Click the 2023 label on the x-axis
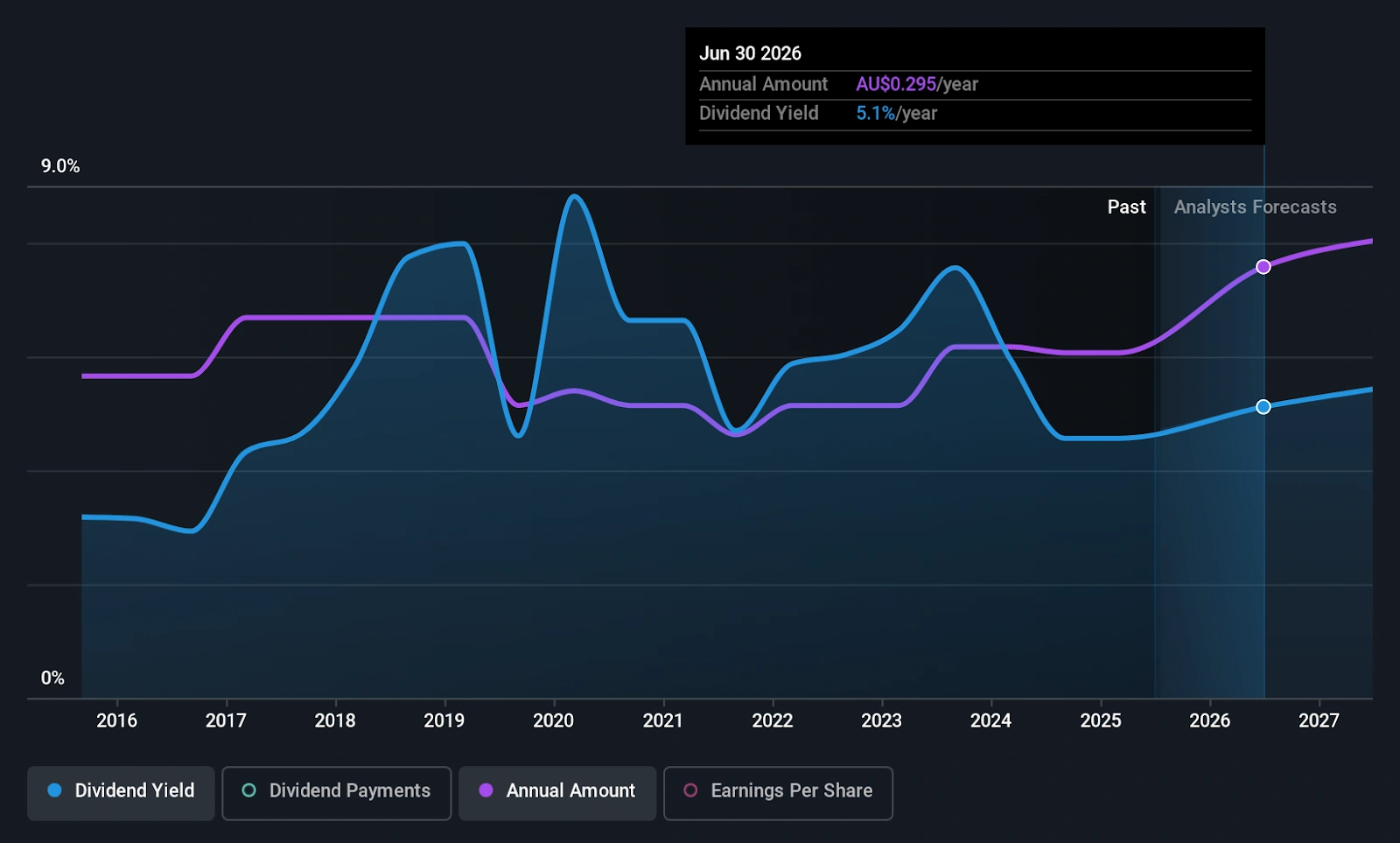This screenshot has width=1400, height=843. coord(881,720)
